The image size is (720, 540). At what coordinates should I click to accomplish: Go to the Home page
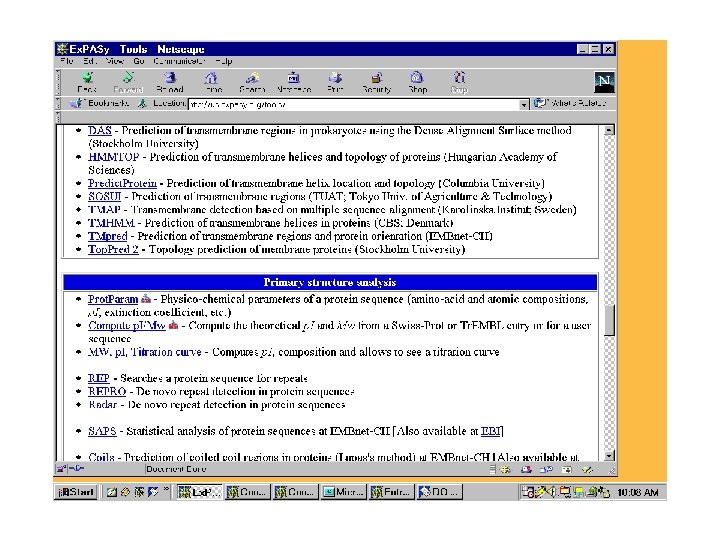[211, 83]
